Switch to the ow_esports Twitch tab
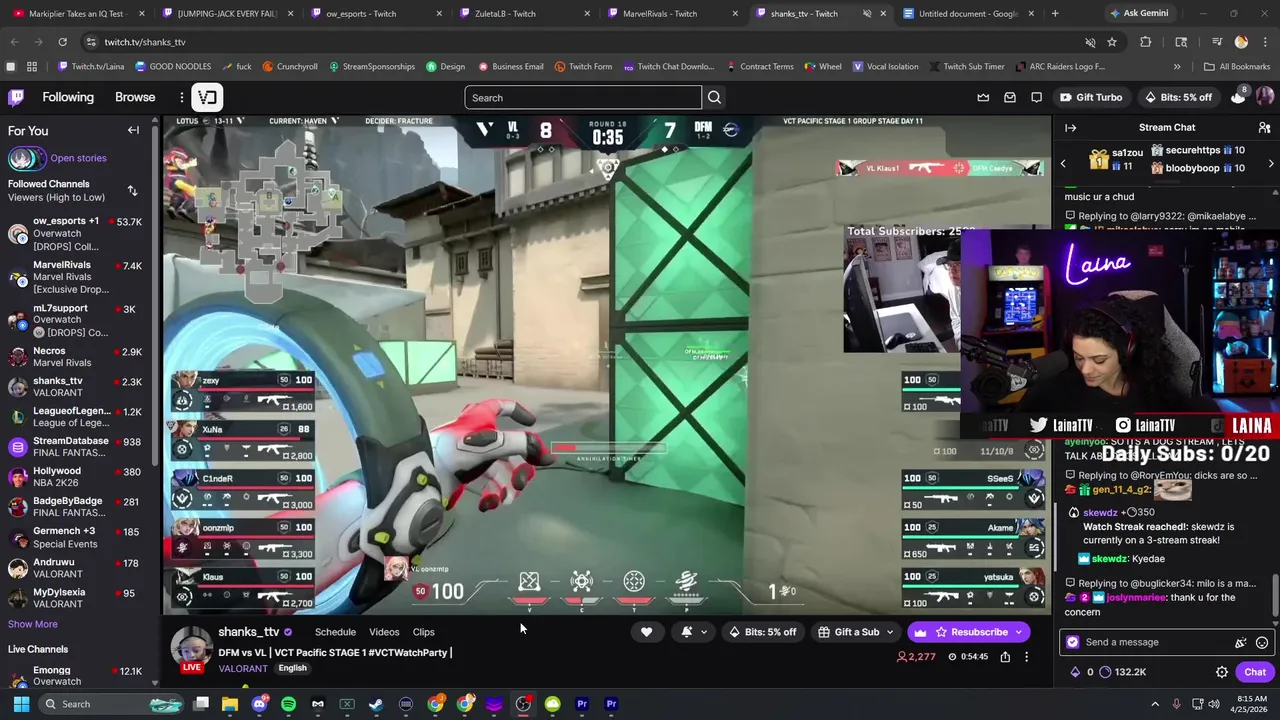 pos(374,14)
